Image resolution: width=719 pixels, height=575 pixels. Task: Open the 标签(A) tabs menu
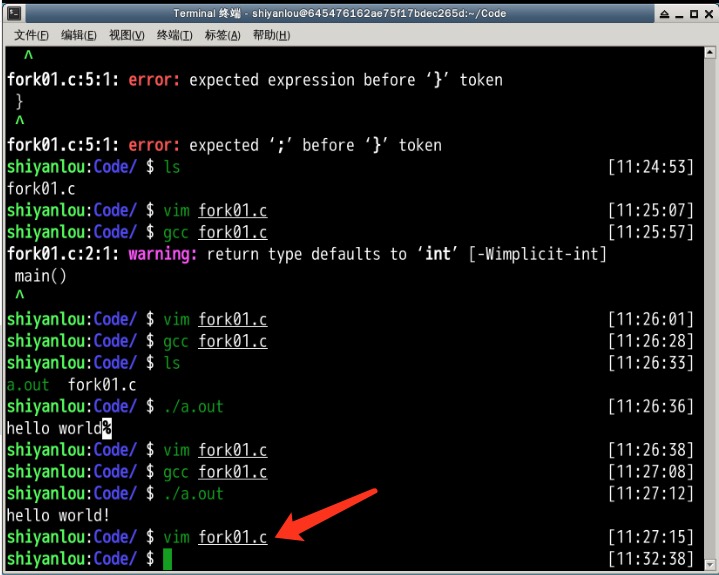[222, 35]
